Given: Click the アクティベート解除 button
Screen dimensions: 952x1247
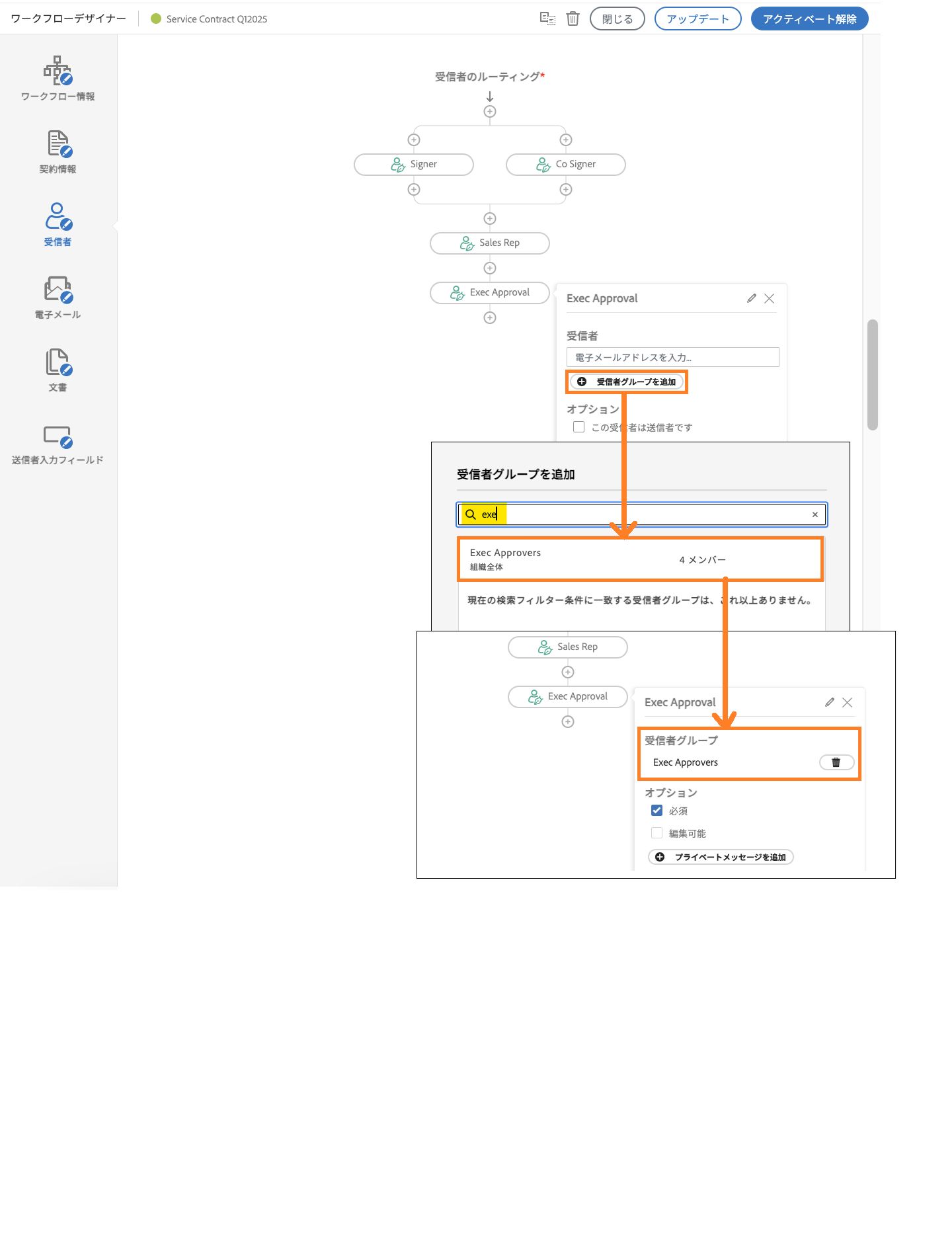Looking at the screenshot, I should click(x=810, y=19).
